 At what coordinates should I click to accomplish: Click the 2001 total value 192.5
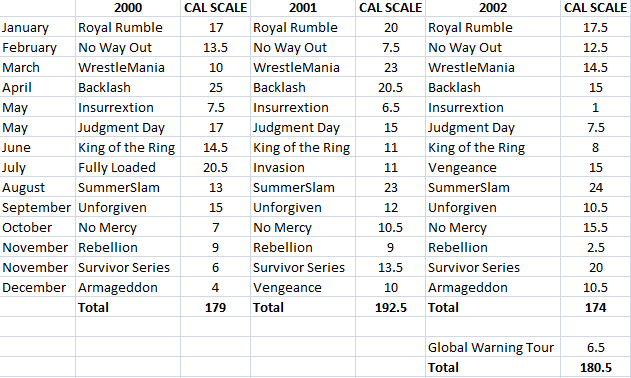(x=390, y=308)
